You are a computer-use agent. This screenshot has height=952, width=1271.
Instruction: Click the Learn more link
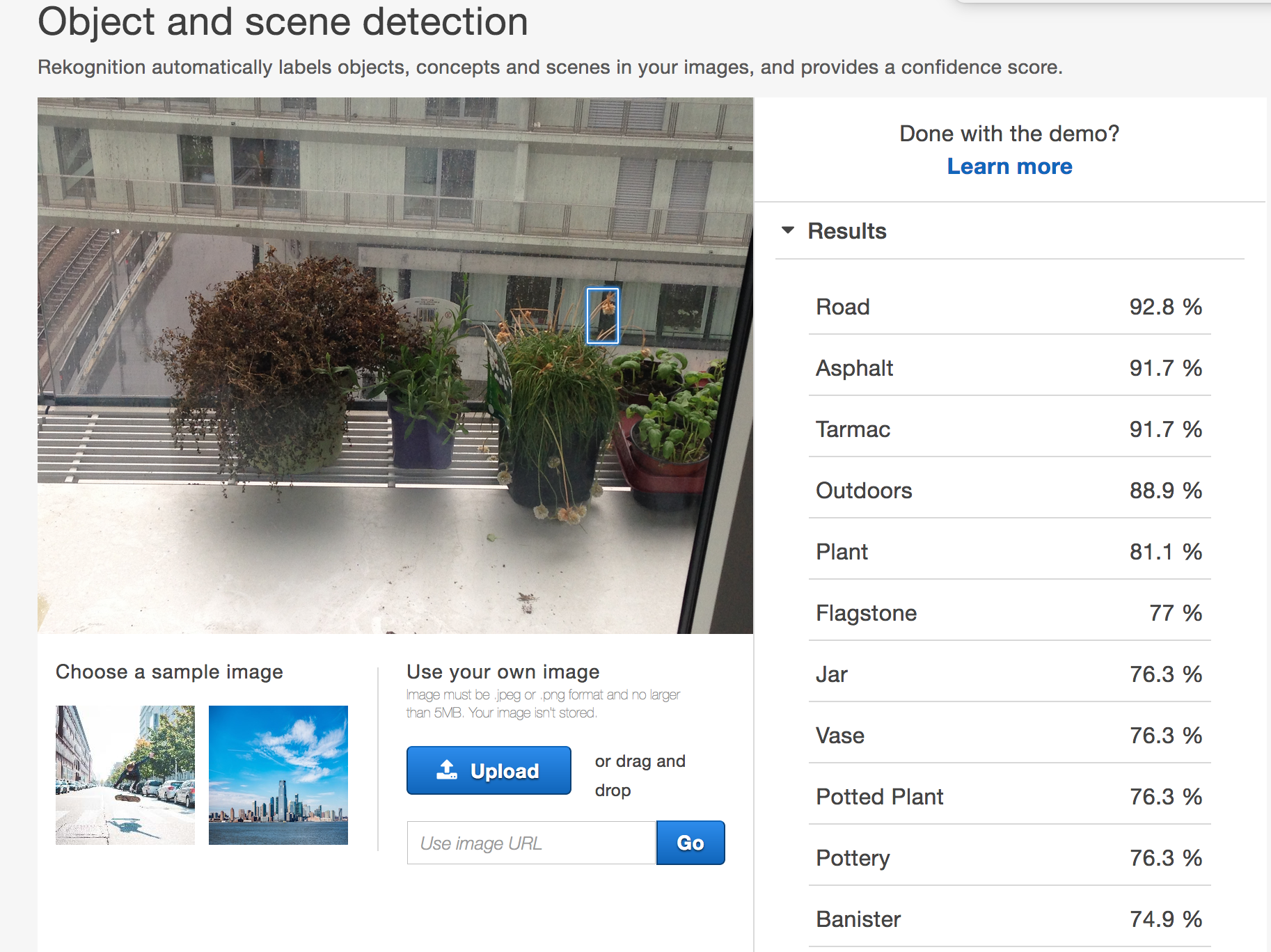[x=1009, y=167]
